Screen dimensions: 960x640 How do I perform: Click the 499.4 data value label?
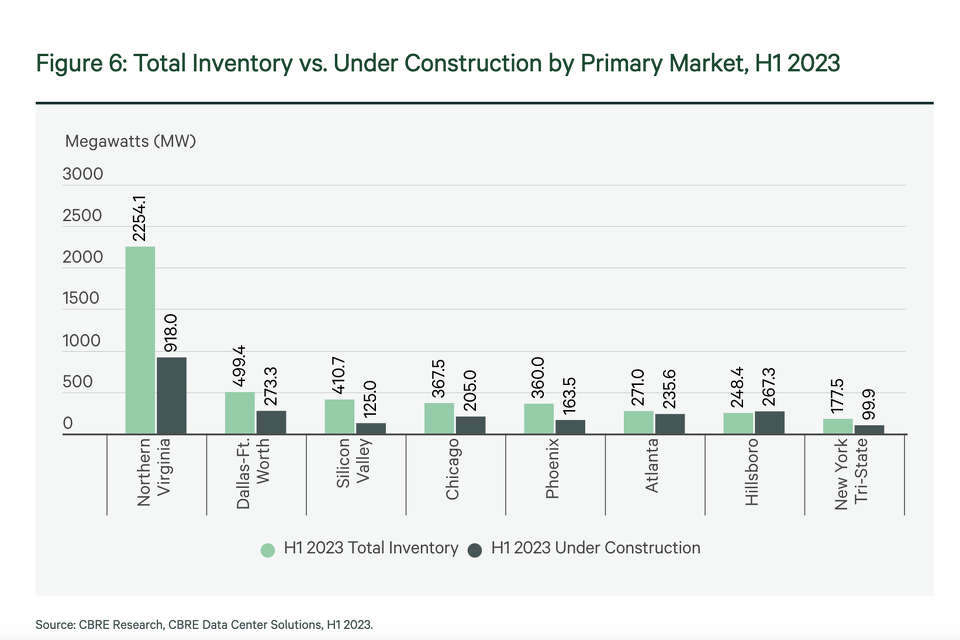tap(239, 366)
